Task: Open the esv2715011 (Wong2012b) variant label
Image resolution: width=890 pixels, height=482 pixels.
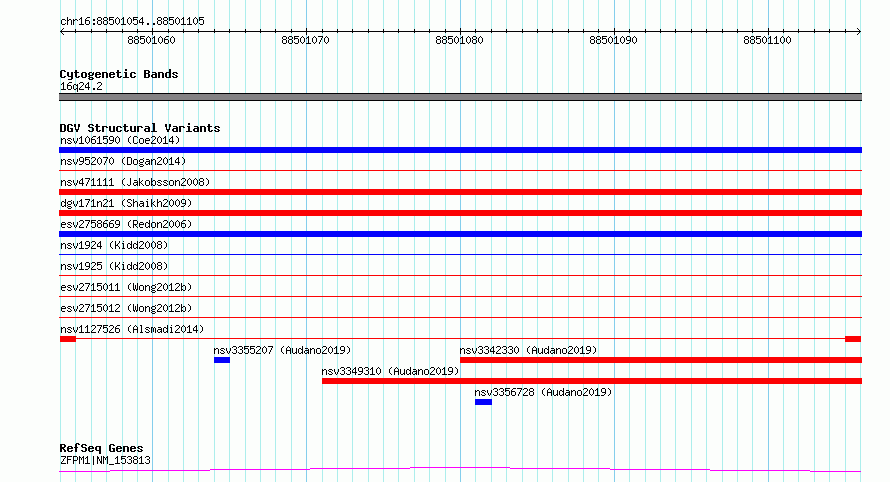Action: pyautogui.click(x=126, y=287)
